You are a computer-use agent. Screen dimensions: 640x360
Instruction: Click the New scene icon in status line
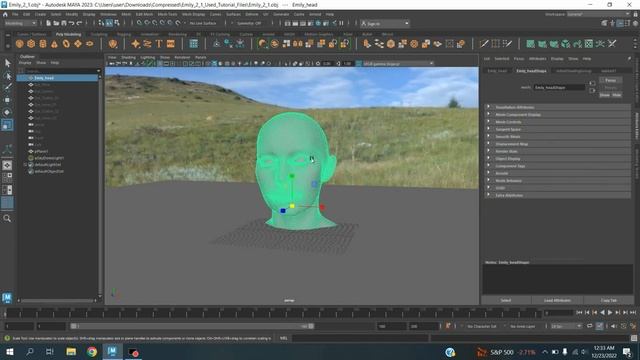pos(48,23)
